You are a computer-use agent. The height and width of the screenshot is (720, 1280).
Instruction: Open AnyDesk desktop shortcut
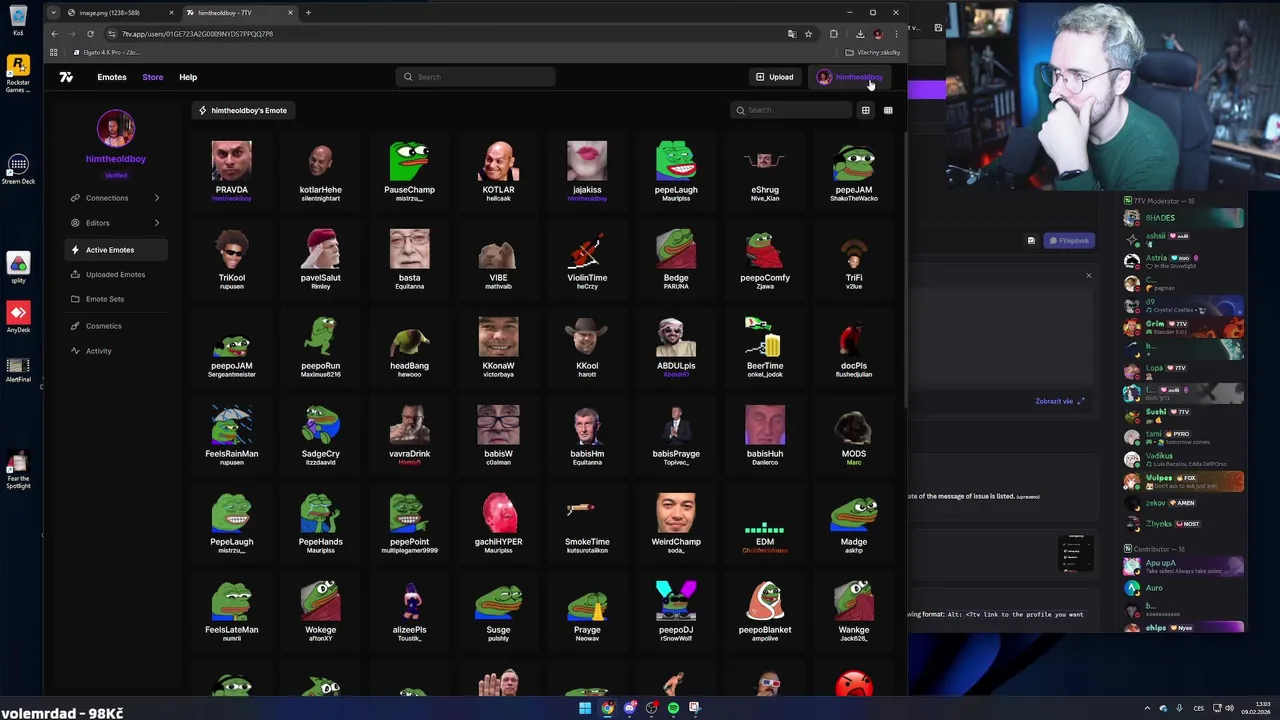tap(18, 317)
